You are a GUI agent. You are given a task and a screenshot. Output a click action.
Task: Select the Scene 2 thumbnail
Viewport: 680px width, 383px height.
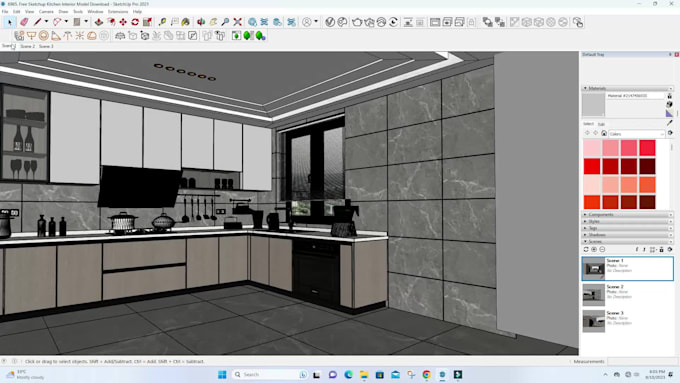[593, 295]
